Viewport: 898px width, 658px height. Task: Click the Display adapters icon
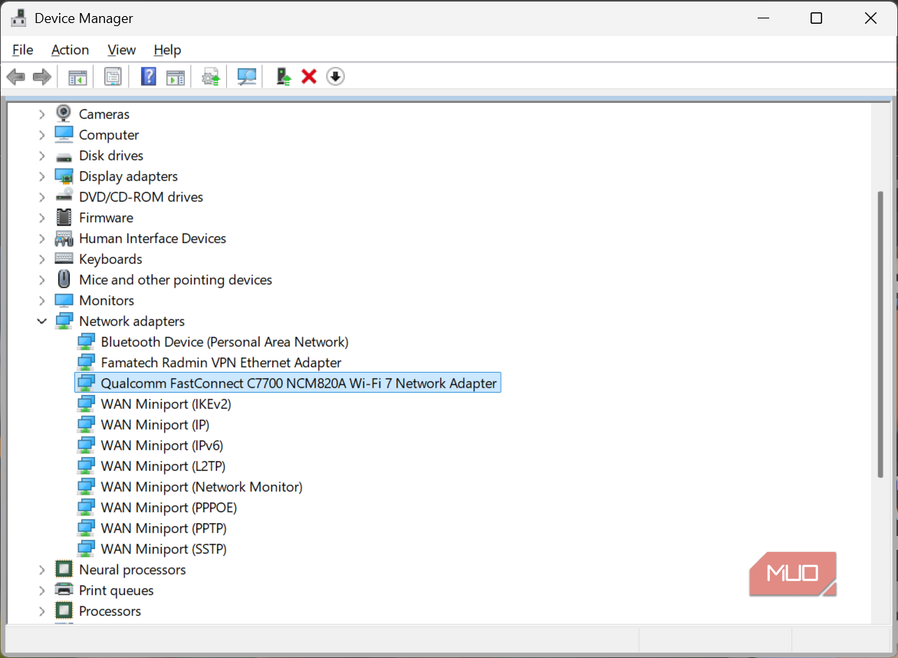(64, 176)
